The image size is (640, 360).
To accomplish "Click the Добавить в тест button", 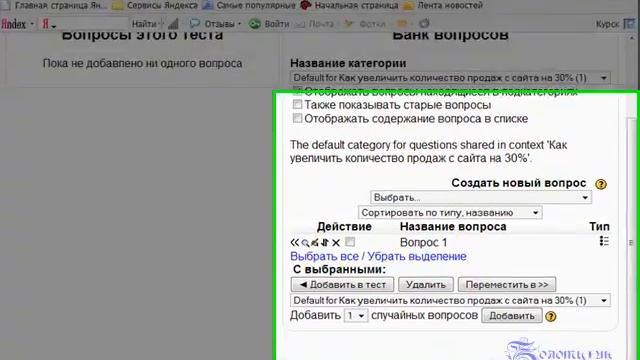I will point(342,284).
